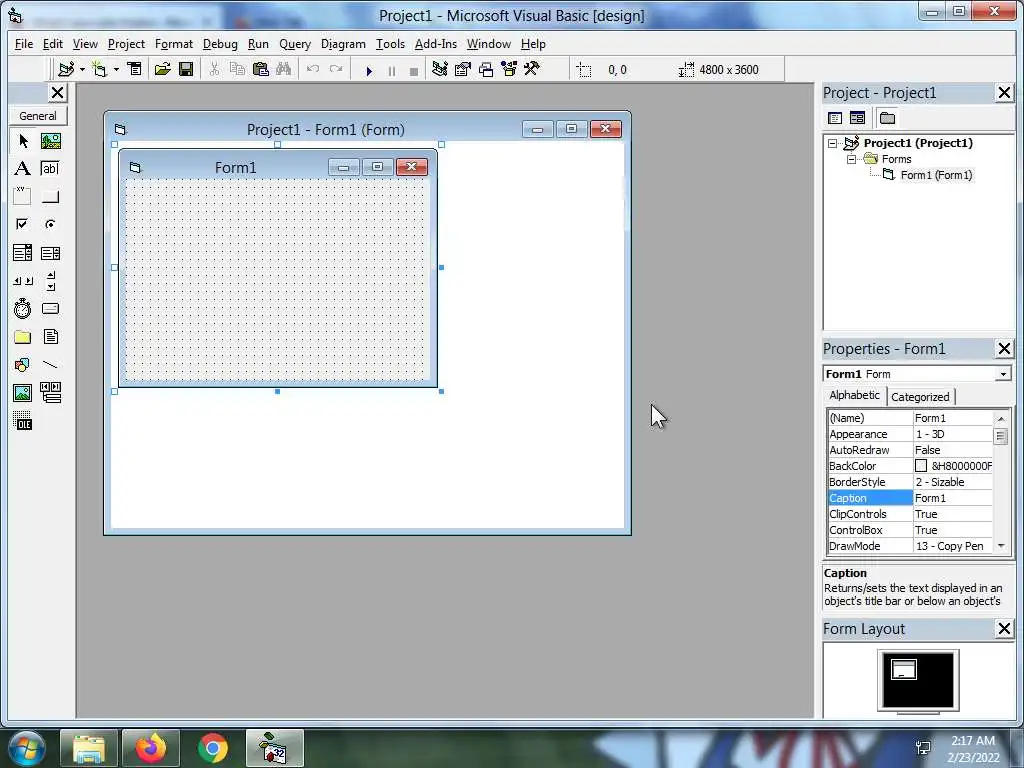Click the Save Project toolbar icon
Screen dimensions: 1024x768
click(x=186, y=69)
